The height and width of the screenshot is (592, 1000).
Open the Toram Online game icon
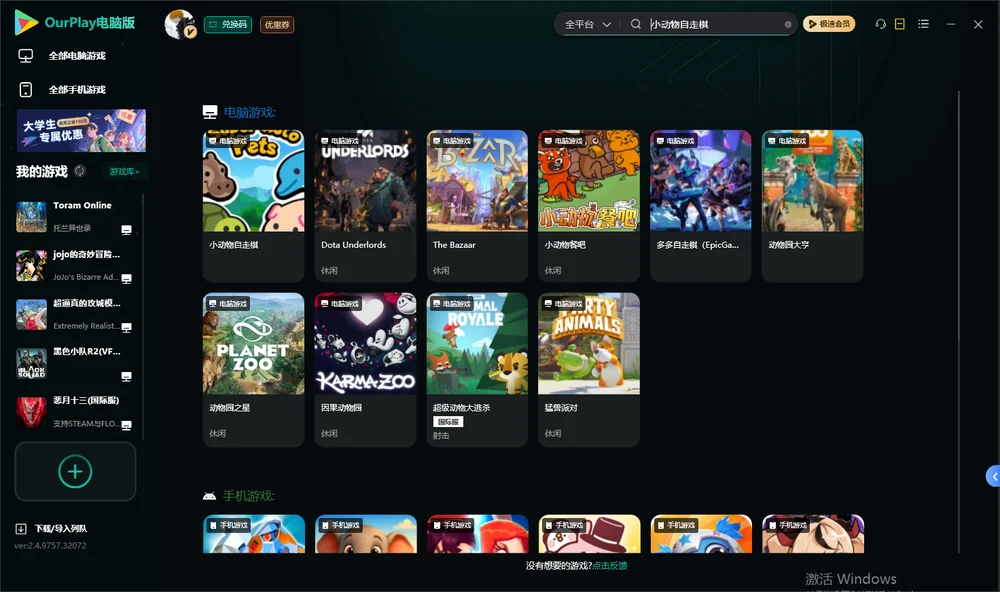[x=31, y=217]
